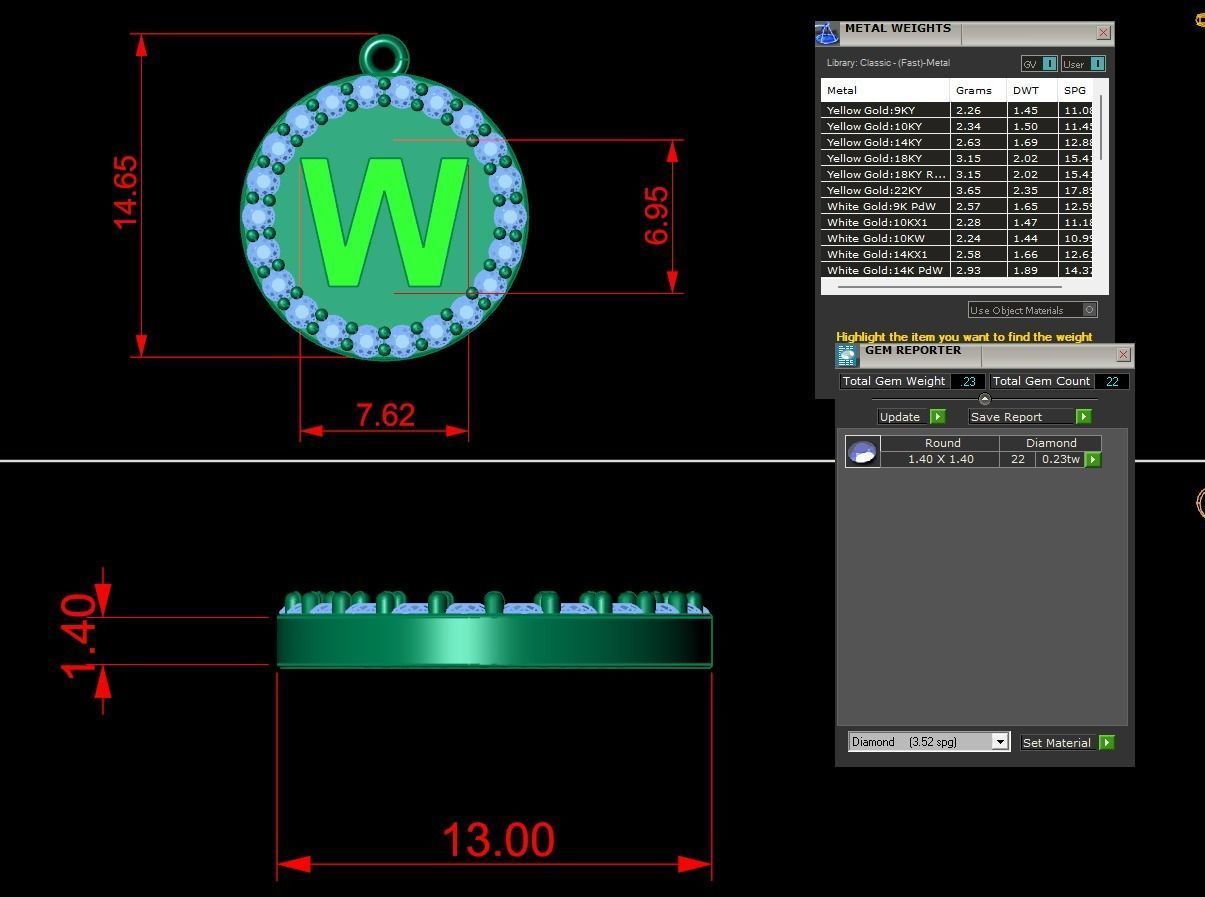Click the SPG column header

[x=1076, y=90]
